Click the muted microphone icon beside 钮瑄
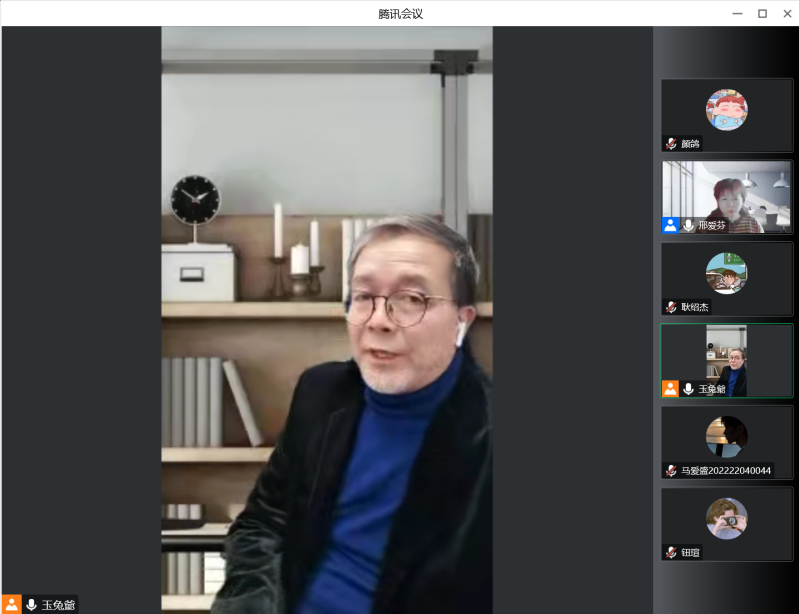Viewport: 799px width, 614px height. pos(672,552)
